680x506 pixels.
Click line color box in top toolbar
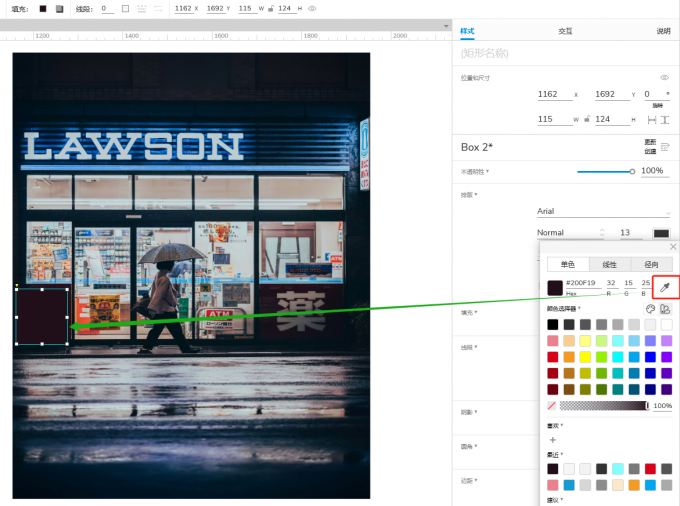(125, 9)
